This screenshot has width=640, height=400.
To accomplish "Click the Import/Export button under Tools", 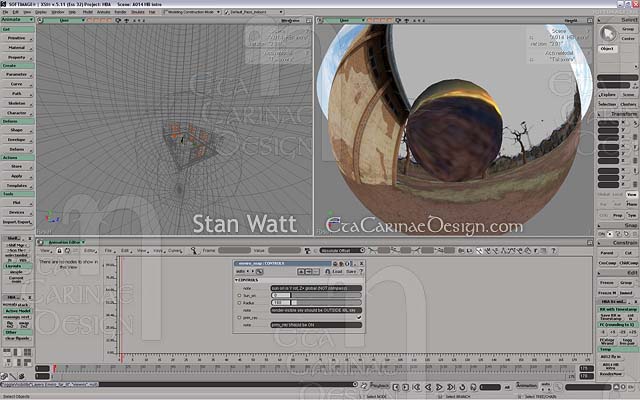I will point(15,221).
